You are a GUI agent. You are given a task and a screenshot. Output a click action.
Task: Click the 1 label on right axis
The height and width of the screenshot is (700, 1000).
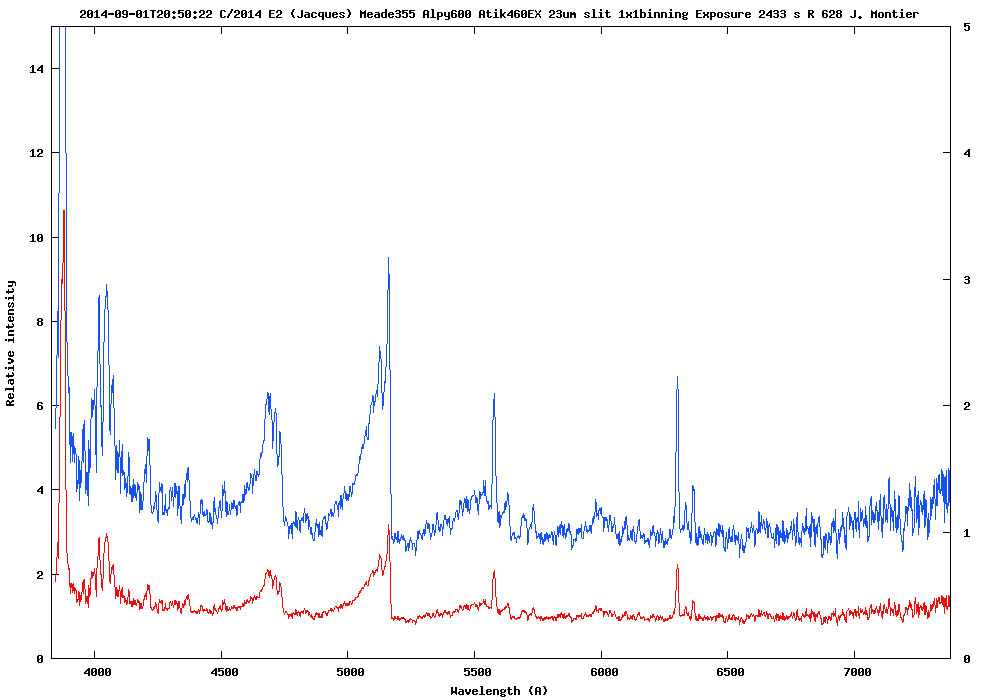tap(966, 533)
